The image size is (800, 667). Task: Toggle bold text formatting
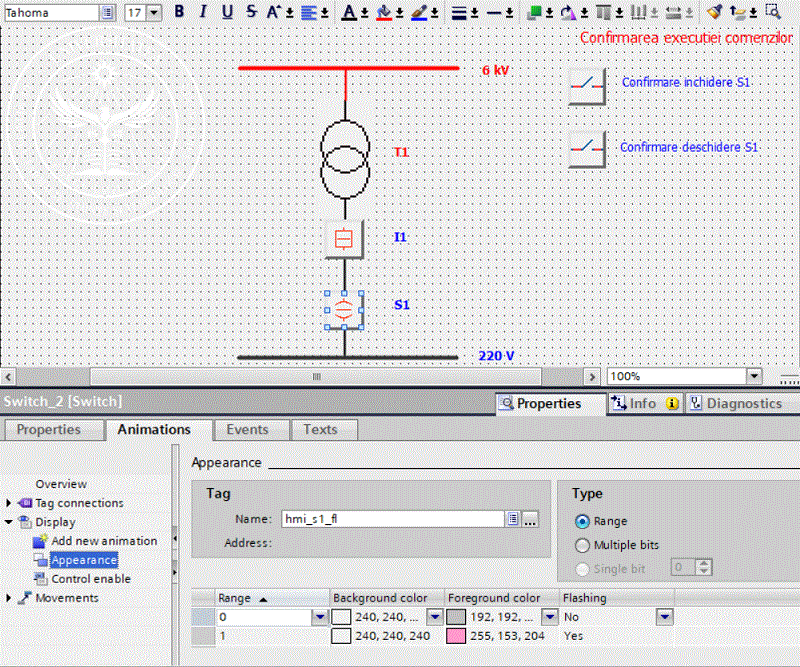(x=180, y=12)
